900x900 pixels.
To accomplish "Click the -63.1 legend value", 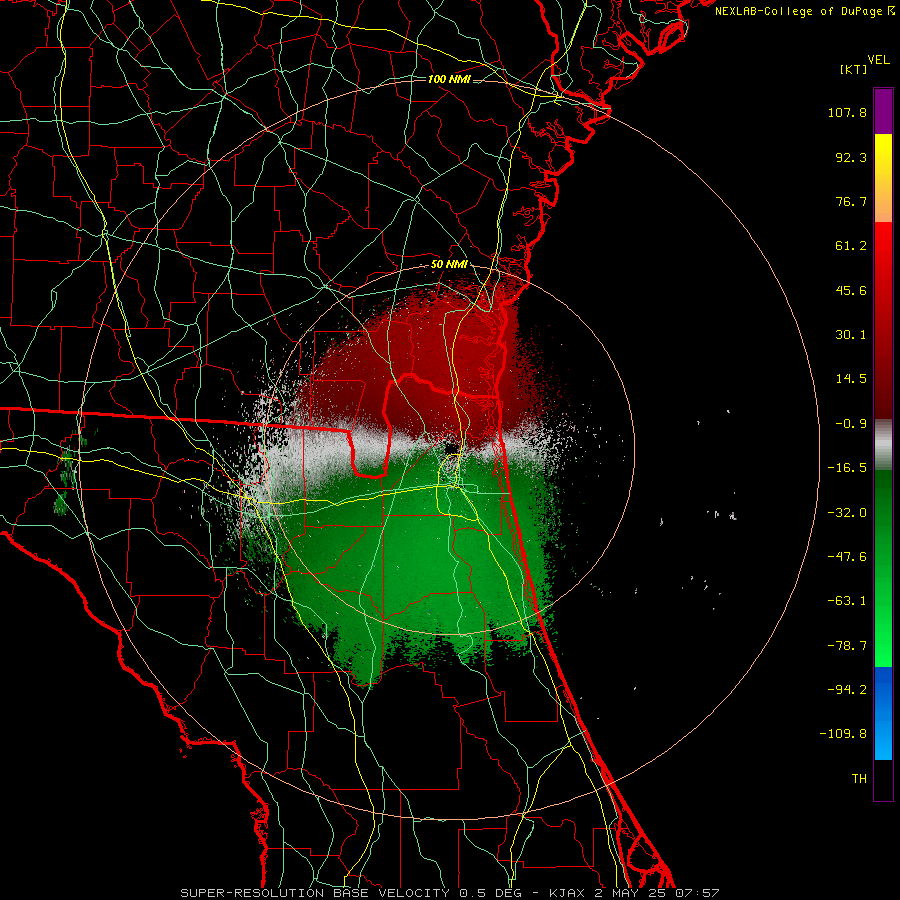I will tap(847, 601).
